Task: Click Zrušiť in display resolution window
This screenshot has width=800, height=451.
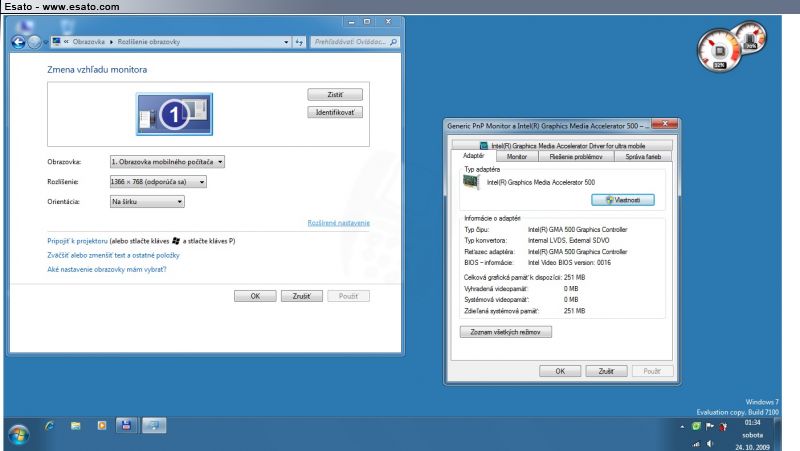Action: click(302, 296)
